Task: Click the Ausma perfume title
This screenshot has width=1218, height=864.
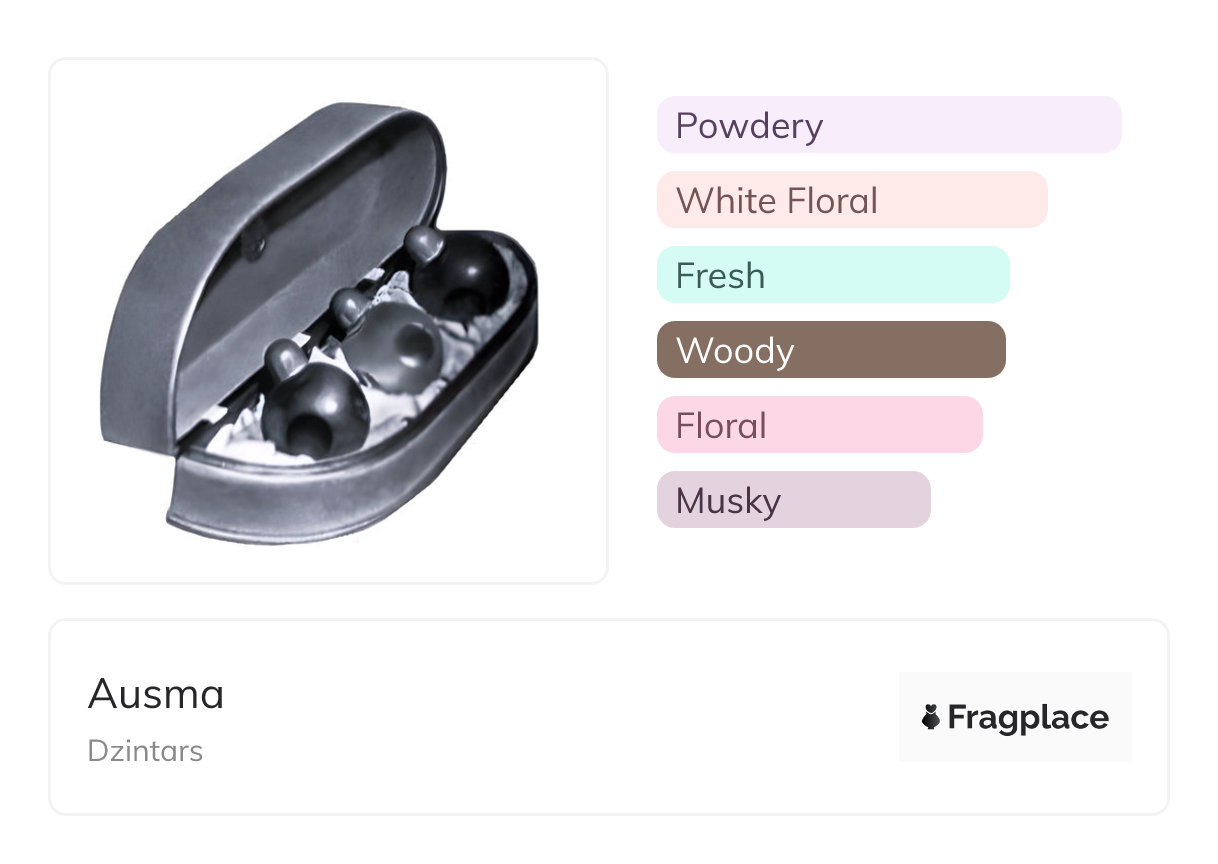Action: (x=156, y=694)
